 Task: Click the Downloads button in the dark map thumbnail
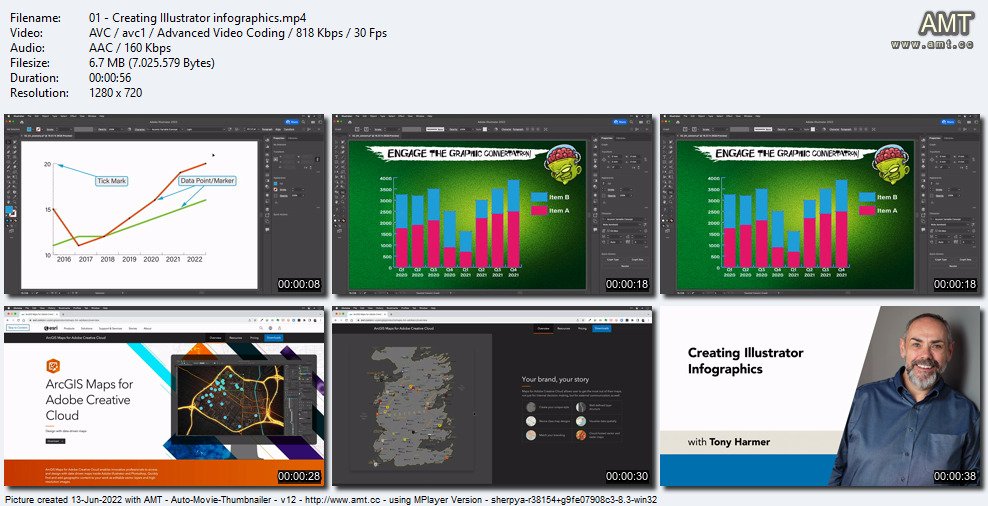click(x=602, y=328)
